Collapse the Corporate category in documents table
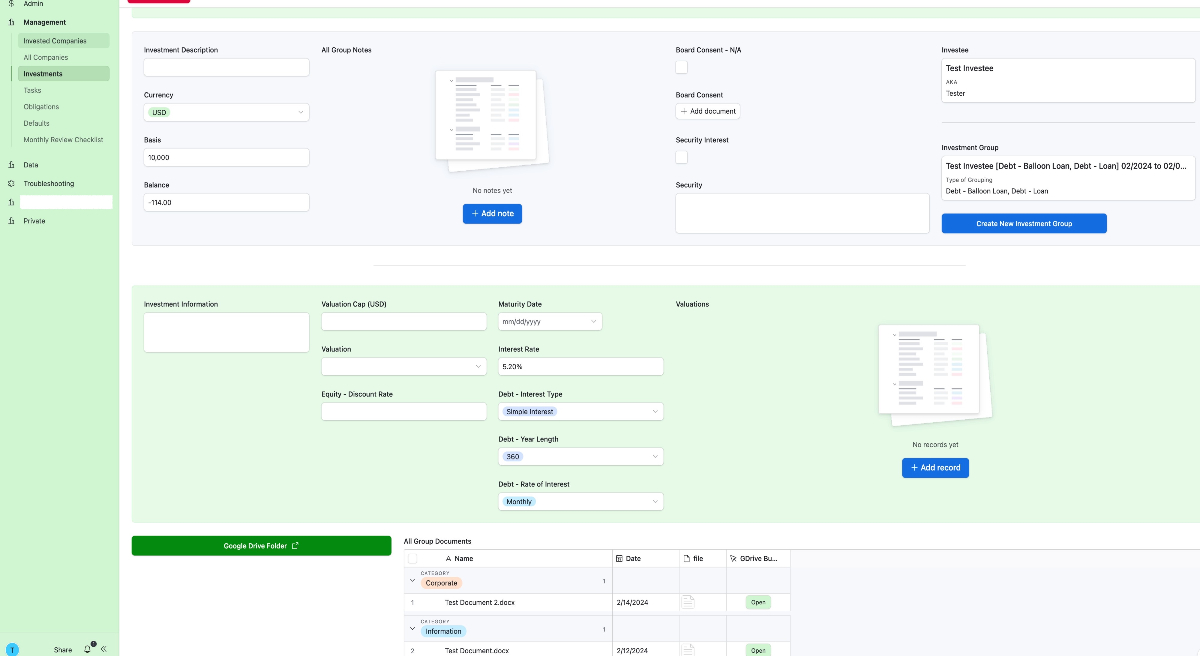 point(412,580)
